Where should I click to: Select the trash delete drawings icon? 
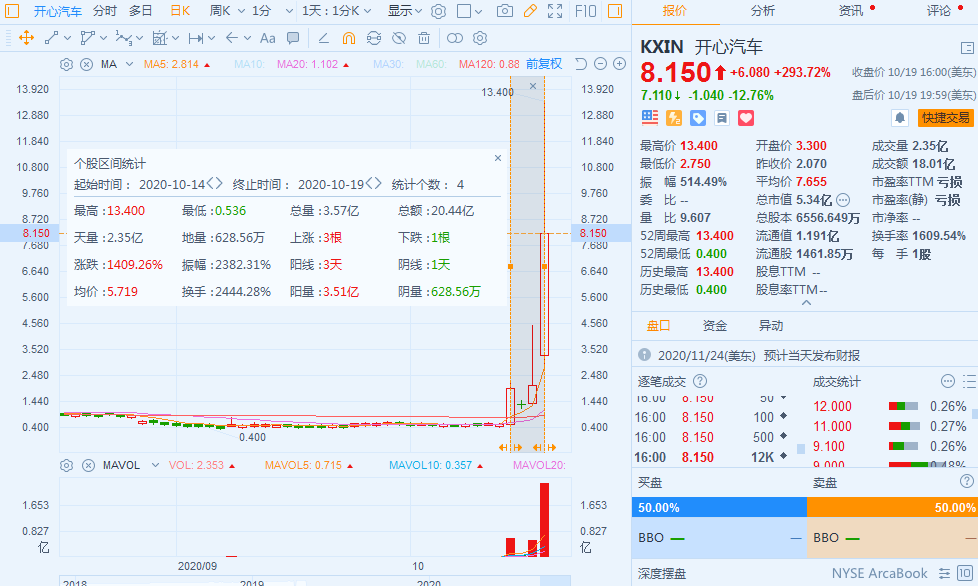tap(424, 38)
